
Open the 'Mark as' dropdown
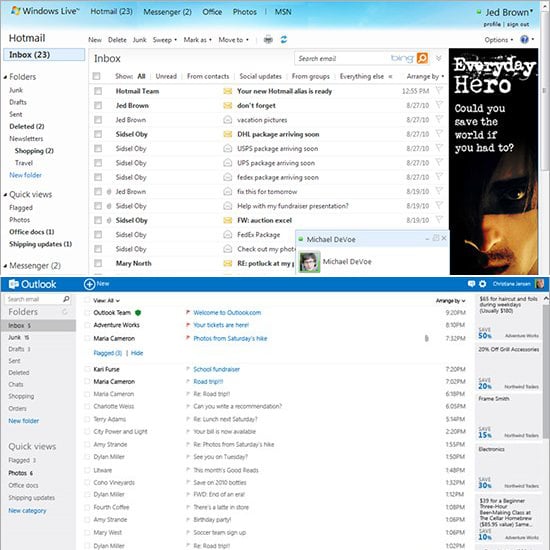tap(197, 40)
